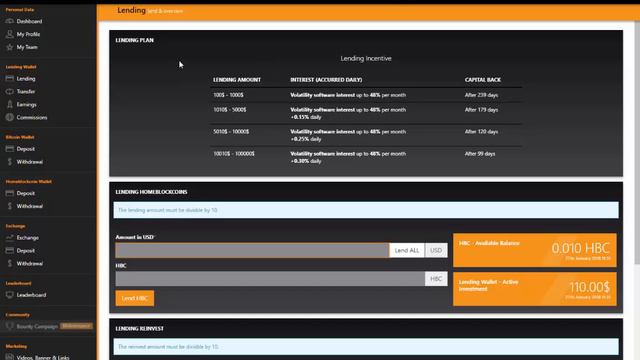
Task: Open the Transfer page
Action: click(x=26, y=91)
